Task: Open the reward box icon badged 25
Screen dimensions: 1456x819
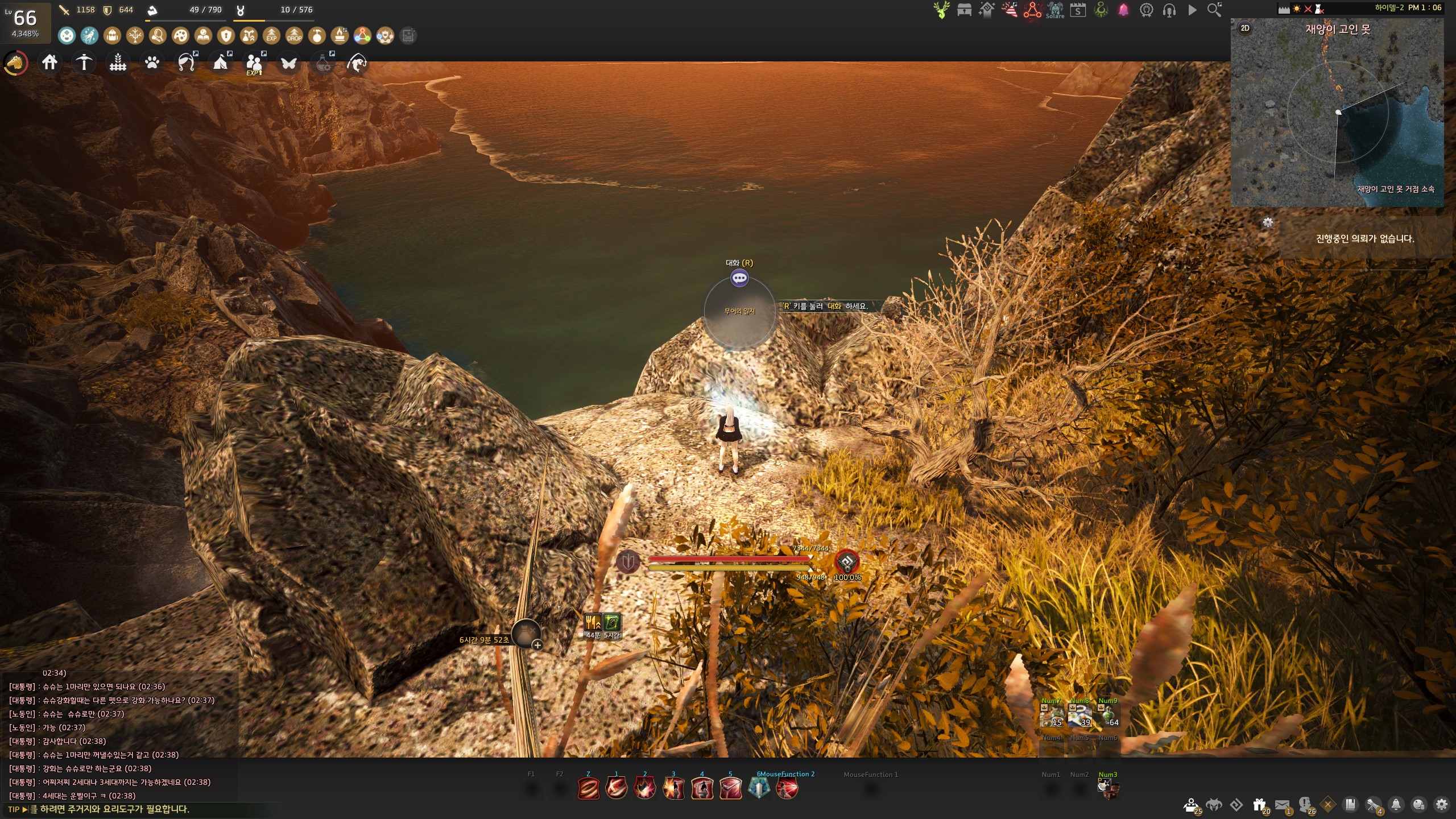Action: click(x=1192, y=805)
